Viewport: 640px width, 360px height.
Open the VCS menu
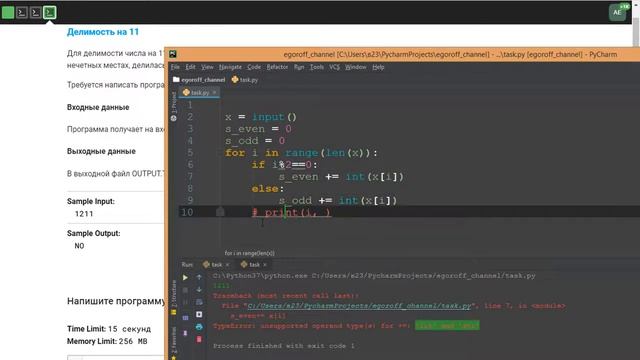[x=334, y=67]
